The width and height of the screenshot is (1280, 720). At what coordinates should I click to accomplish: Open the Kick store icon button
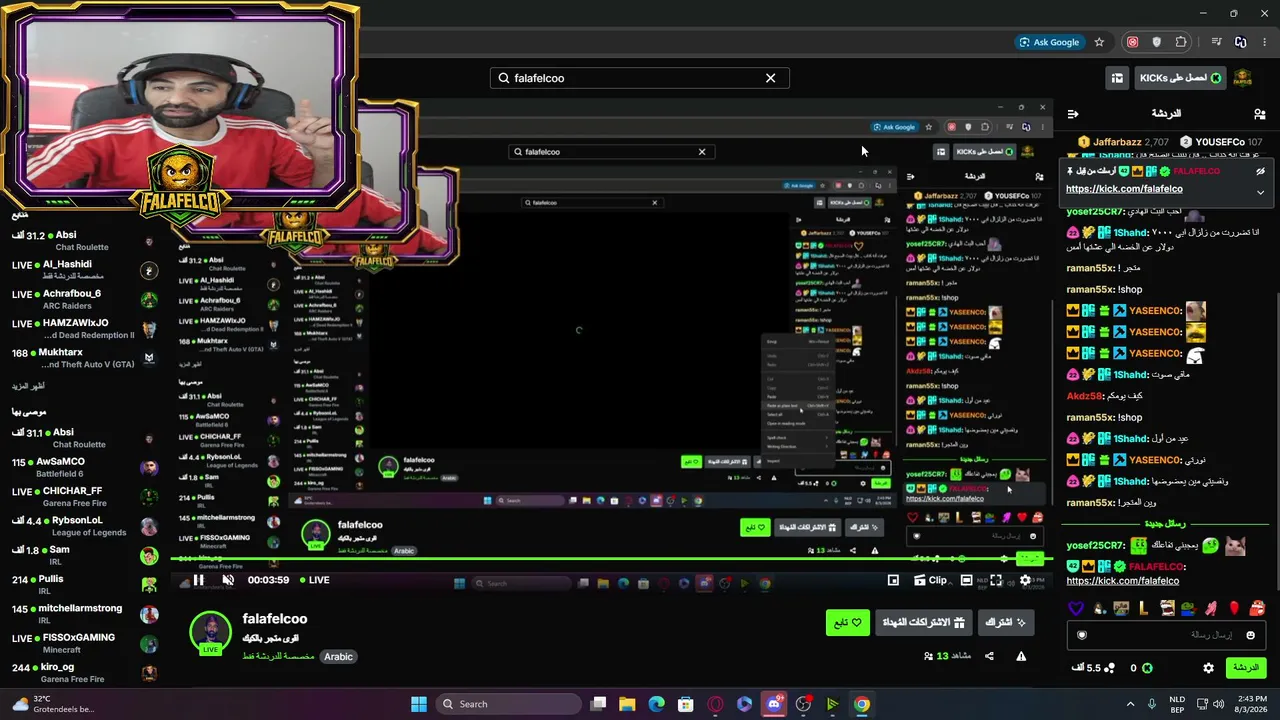point(1117,78)
